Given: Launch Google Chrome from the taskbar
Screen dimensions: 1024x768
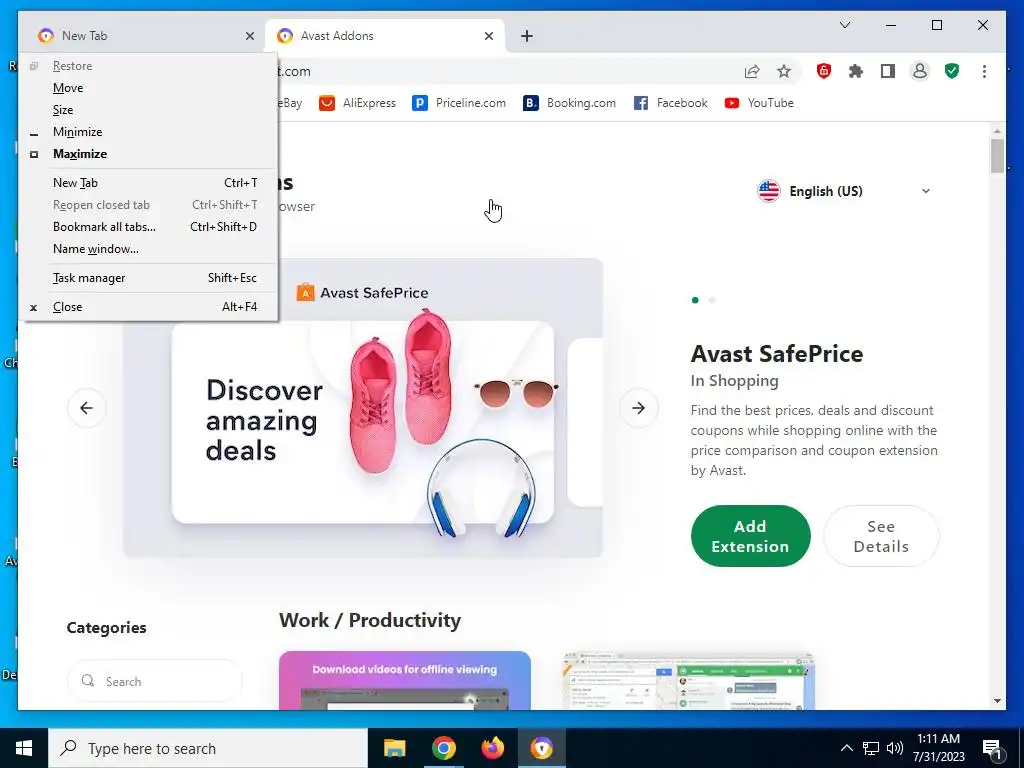Looking at the screenshot, I should pyautogui.click(x=443, y=748).
